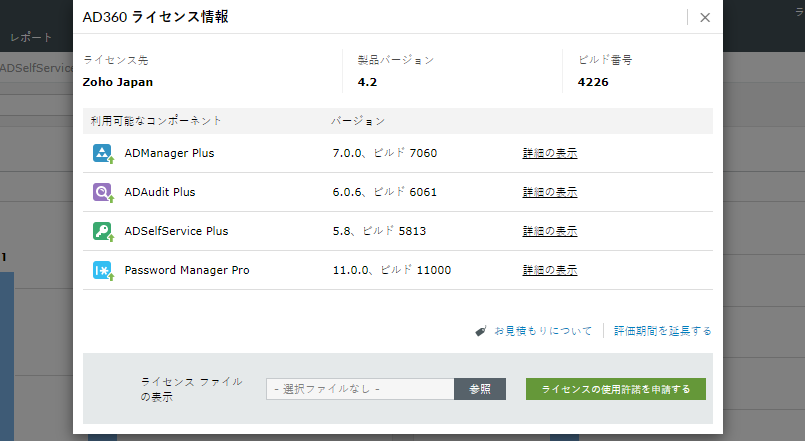This screenshot has width=805, height=441.
Task: Click the Password Manager Pro icon
Action: (x=103, y=270)
